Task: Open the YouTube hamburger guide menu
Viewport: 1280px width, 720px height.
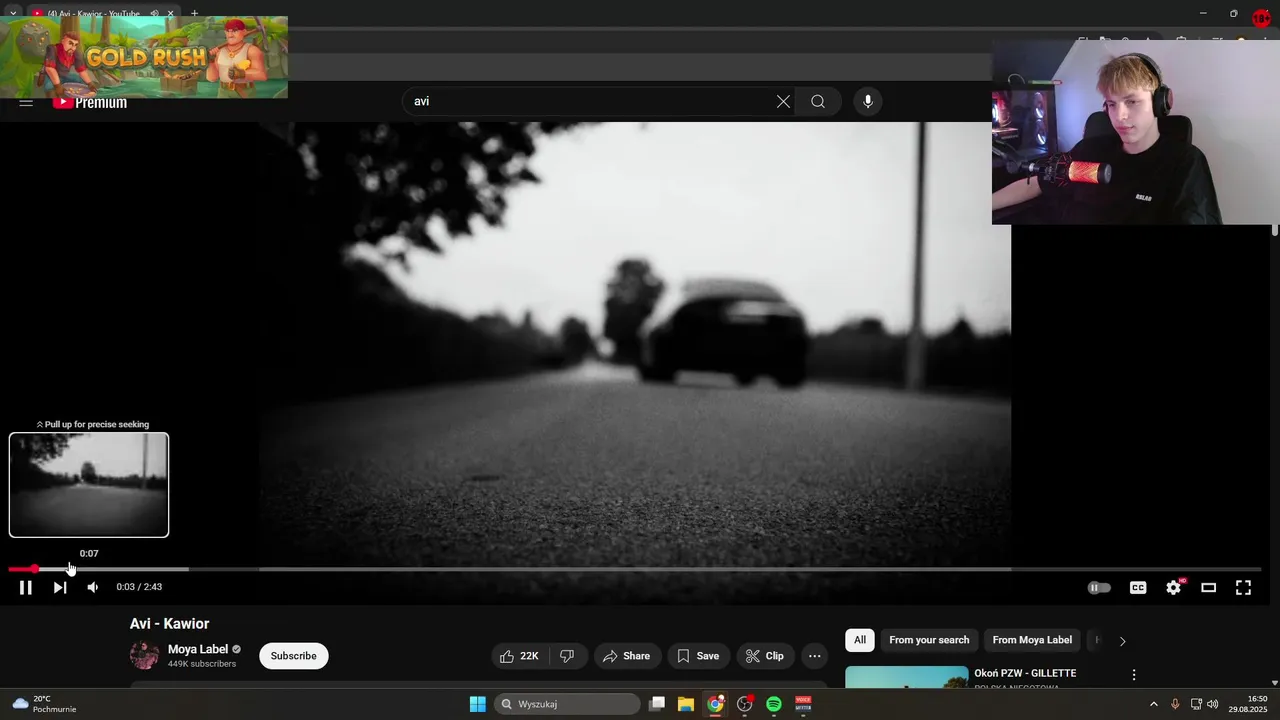Action: (26, 102)
